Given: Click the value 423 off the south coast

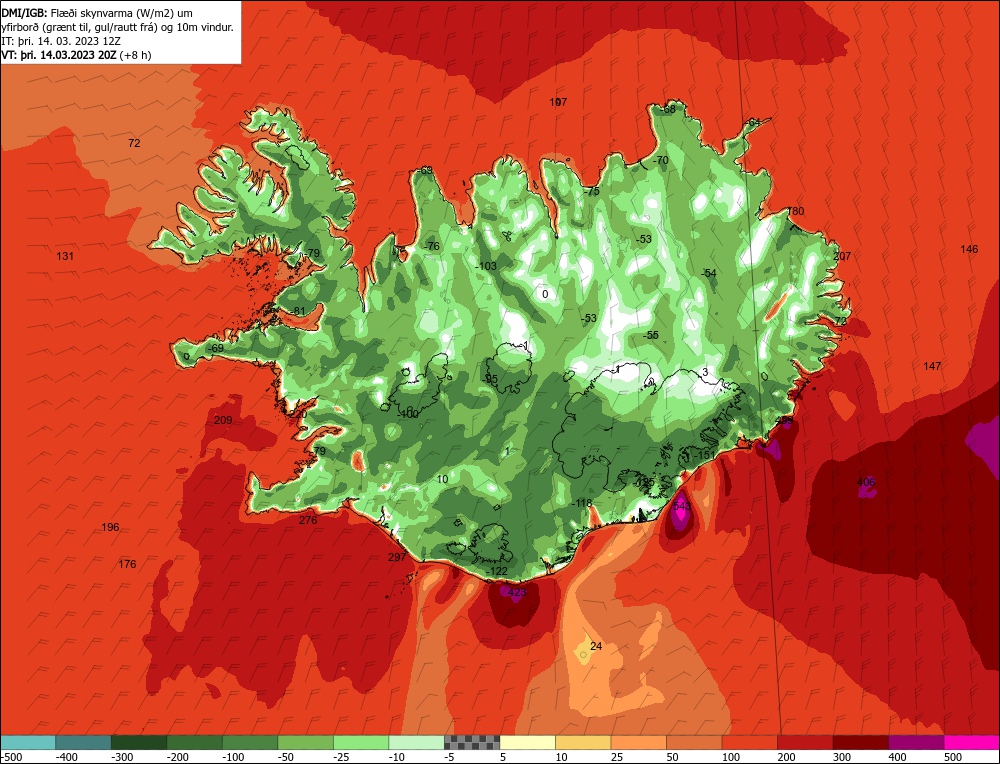Looking at the screenshot, I should [517, 592].
